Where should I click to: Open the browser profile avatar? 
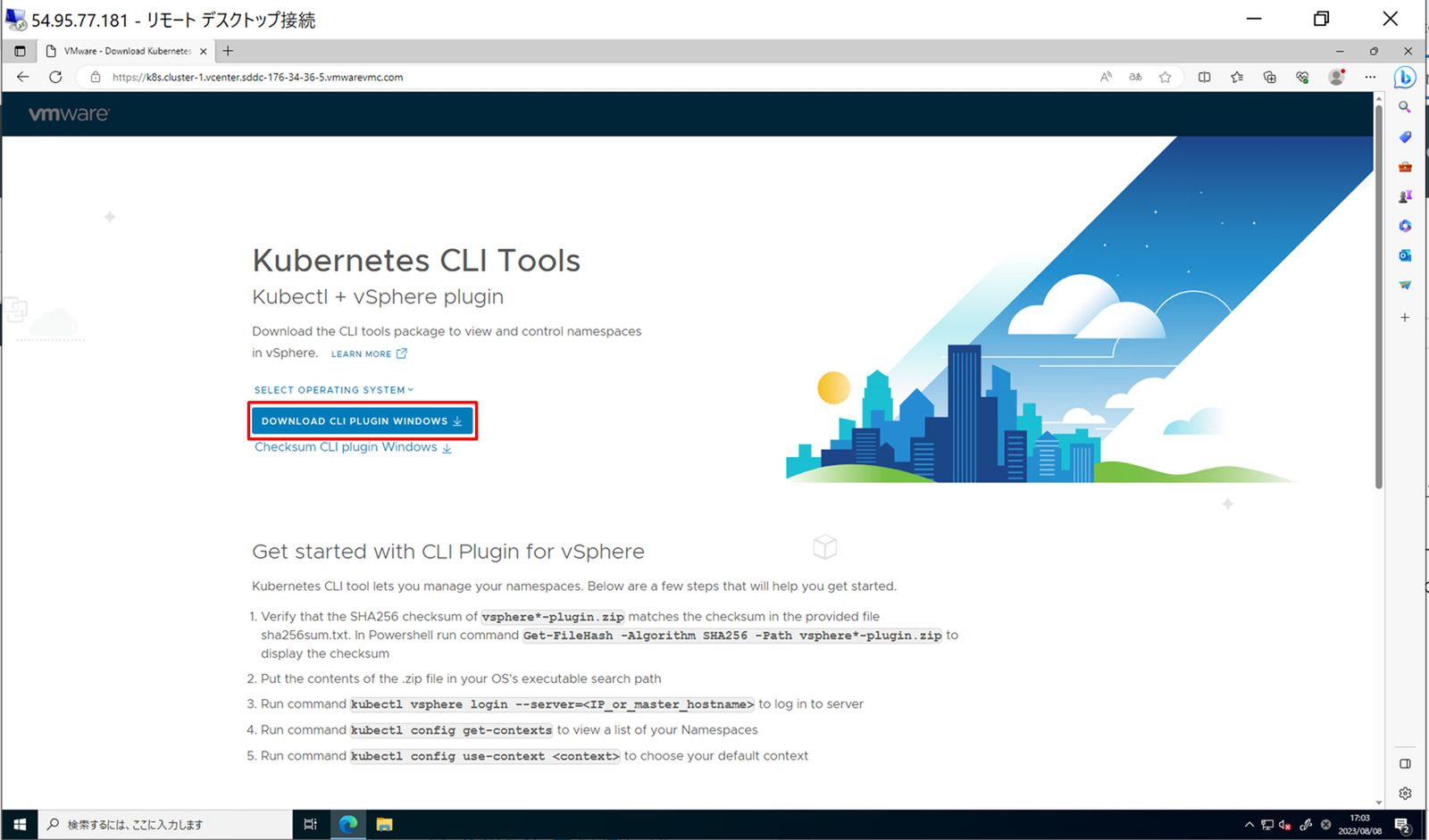(1336, 77)
